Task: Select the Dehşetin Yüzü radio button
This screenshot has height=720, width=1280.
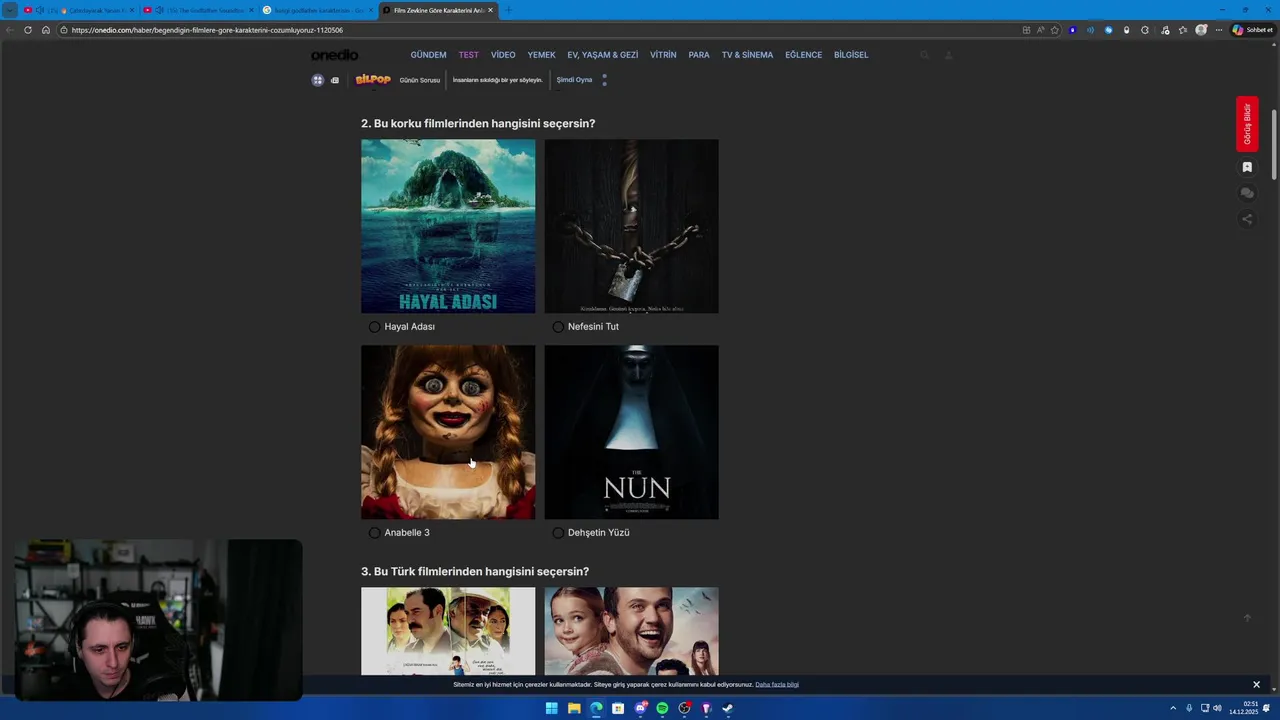Action: click(558, 533)
